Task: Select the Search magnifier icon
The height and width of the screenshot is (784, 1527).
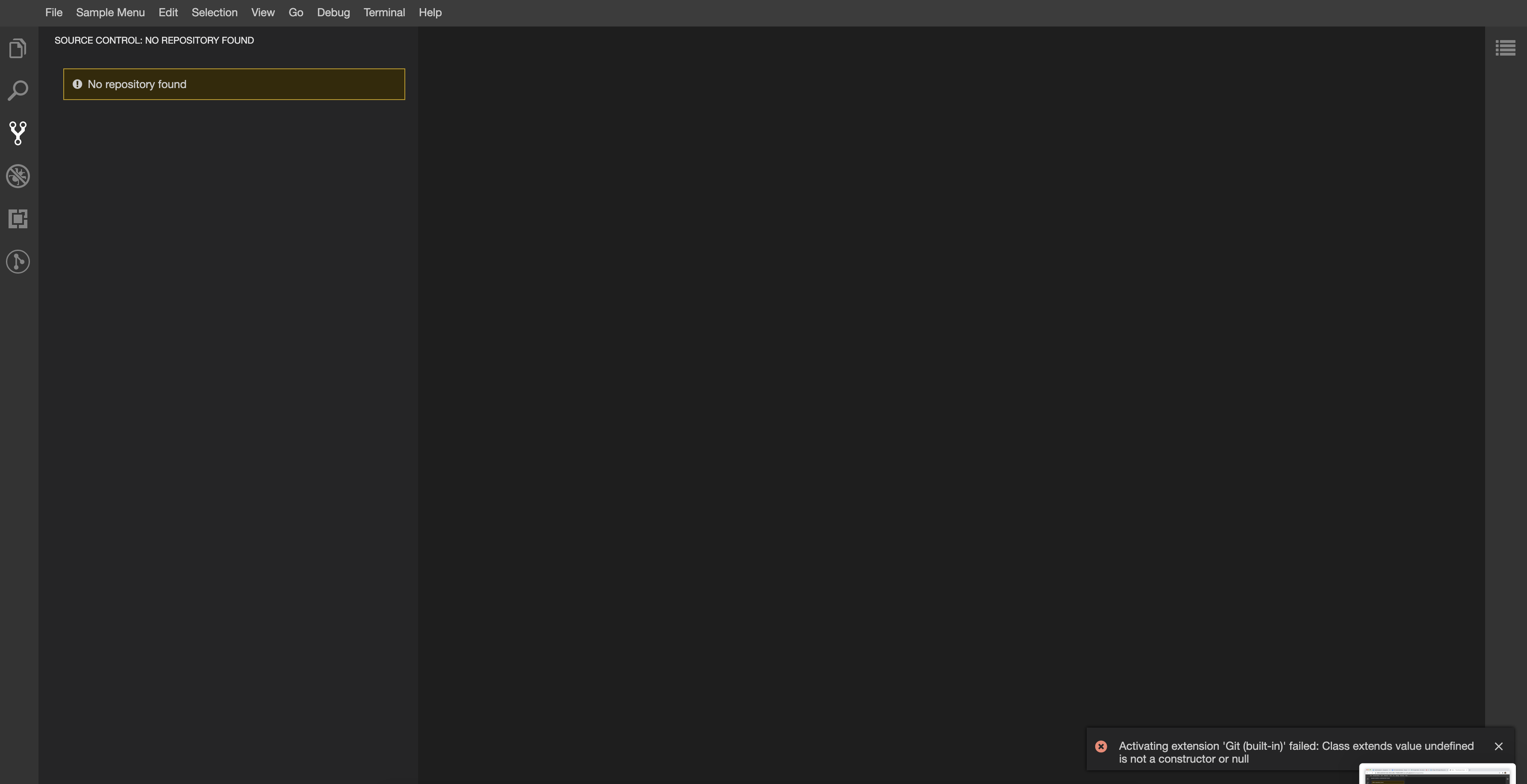Action: coord(18,90)
